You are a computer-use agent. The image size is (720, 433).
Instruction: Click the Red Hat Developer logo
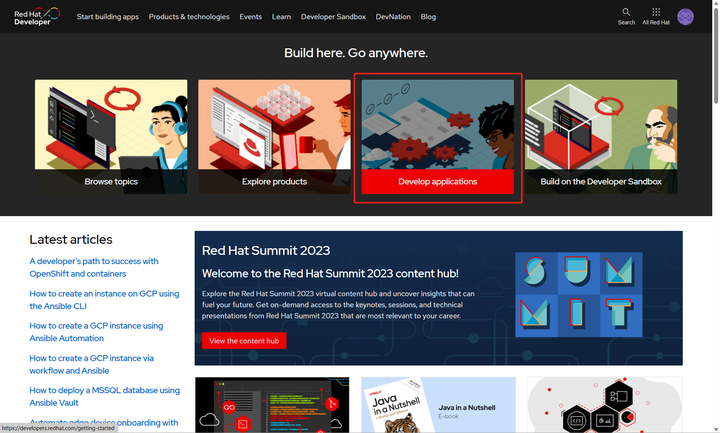tap(37, 17)
